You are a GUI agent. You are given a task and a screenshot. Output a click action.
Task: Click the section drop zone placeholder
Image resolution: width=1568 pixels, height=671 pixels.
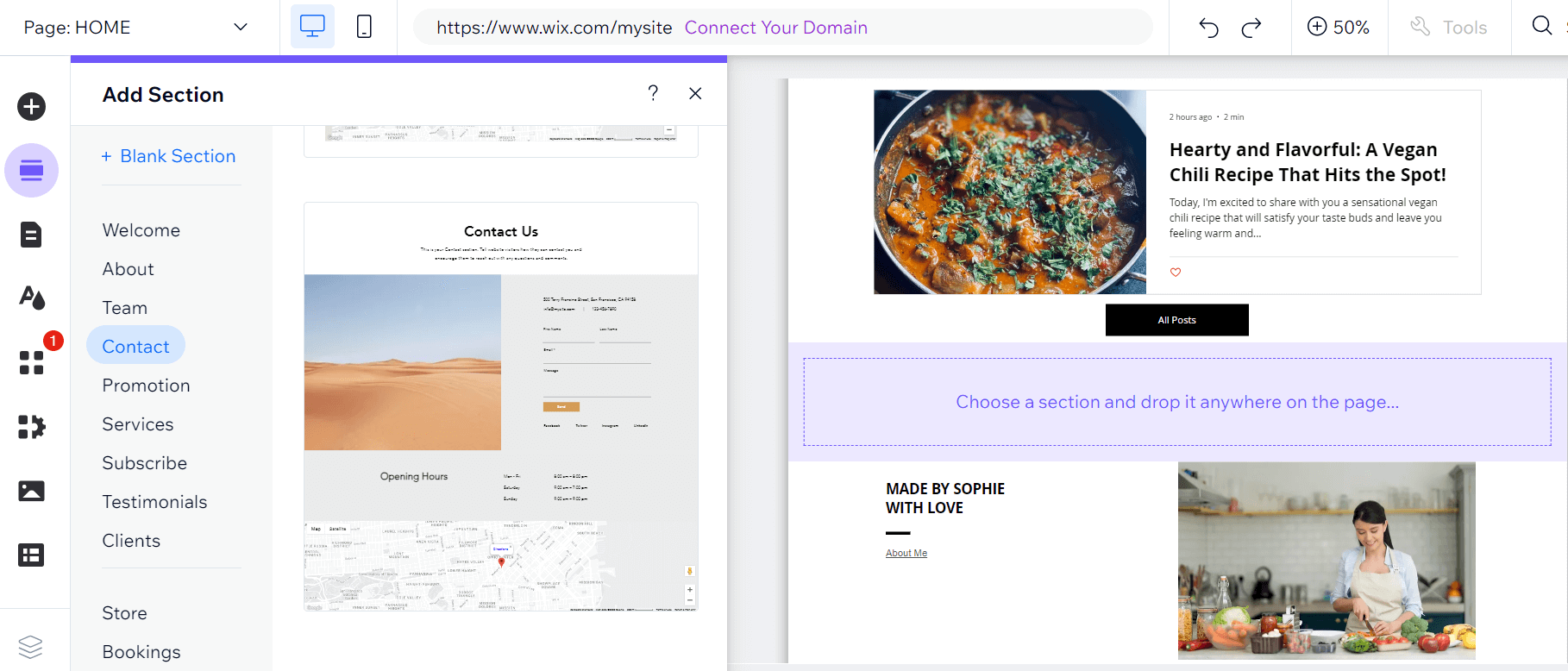click(x=1177, y=402)
